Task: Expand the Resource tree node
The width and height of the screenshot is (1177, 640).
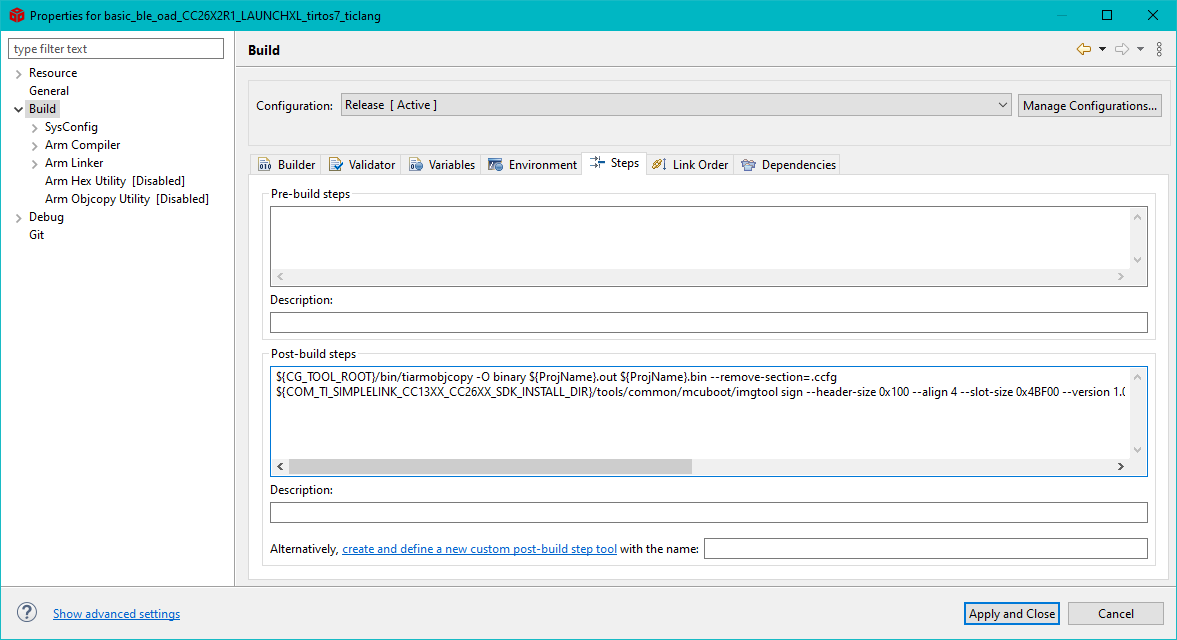Action: point(18,72)
